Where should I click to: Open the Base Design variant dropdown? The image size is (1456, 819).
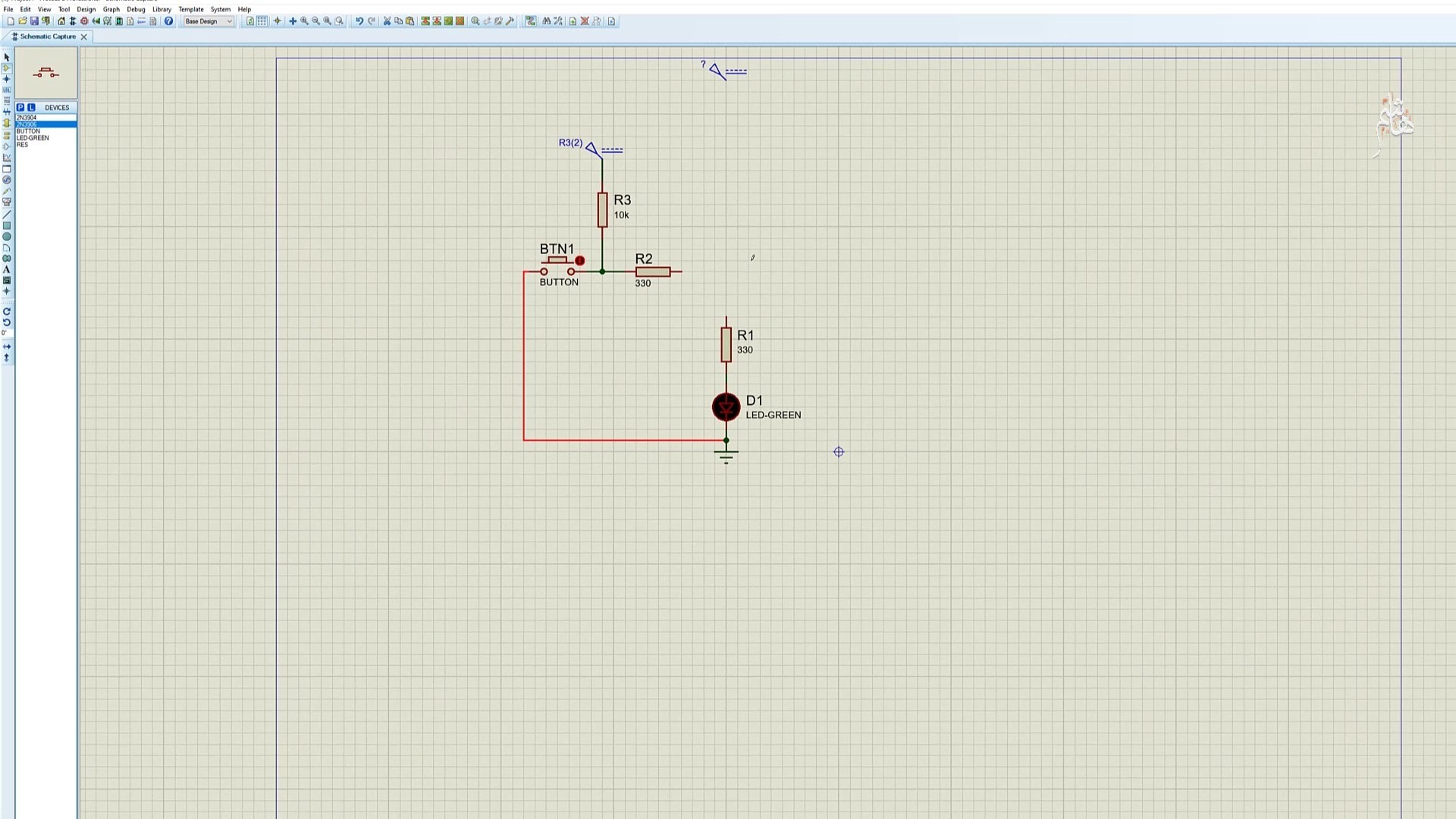(209, 21)
